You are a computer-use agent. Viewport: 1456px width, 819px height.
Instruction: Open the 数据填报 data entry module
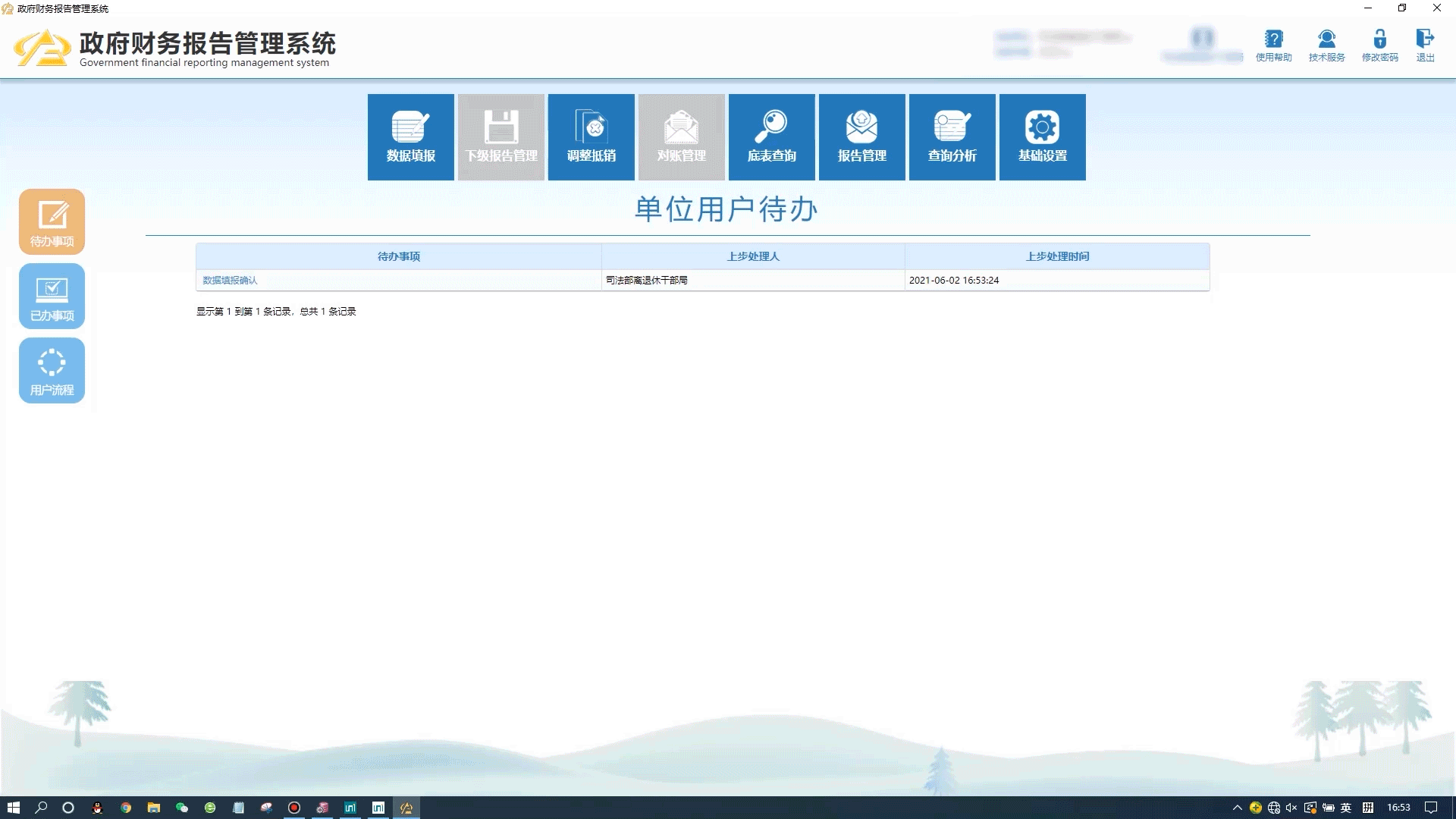coord(410,137)
